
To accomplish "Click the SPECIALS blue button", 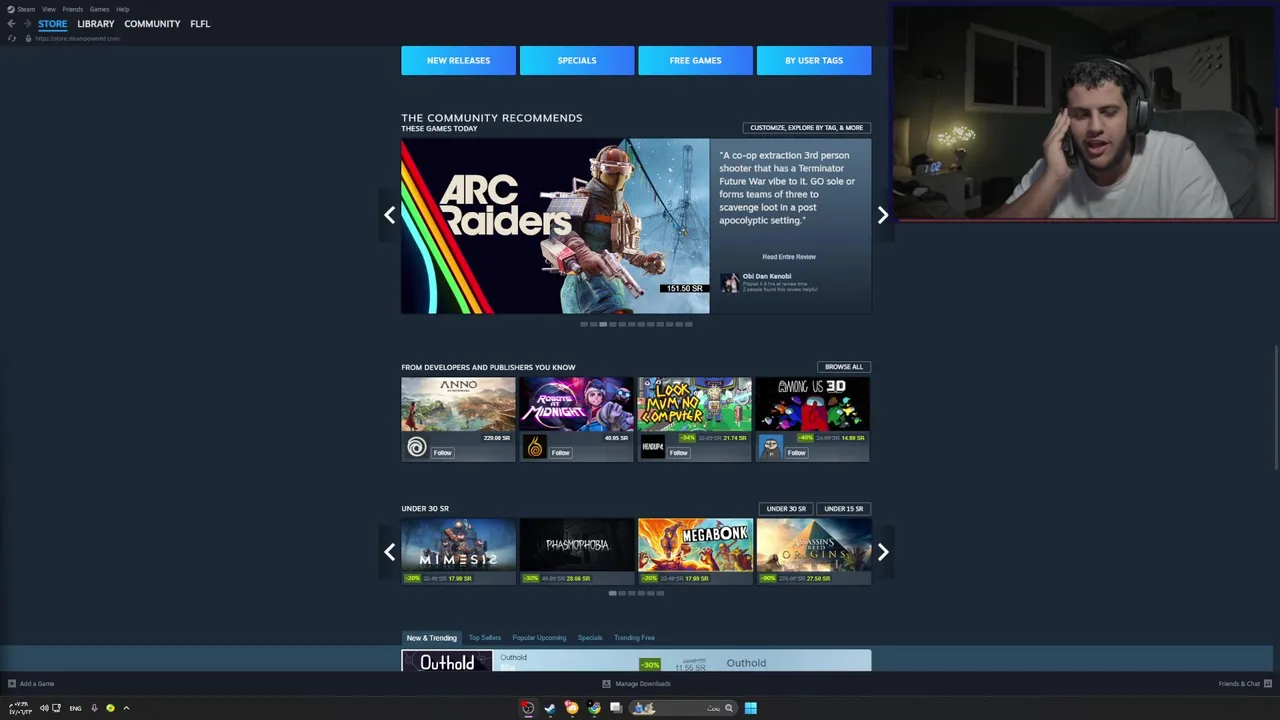I will click(x=577, y=60).
